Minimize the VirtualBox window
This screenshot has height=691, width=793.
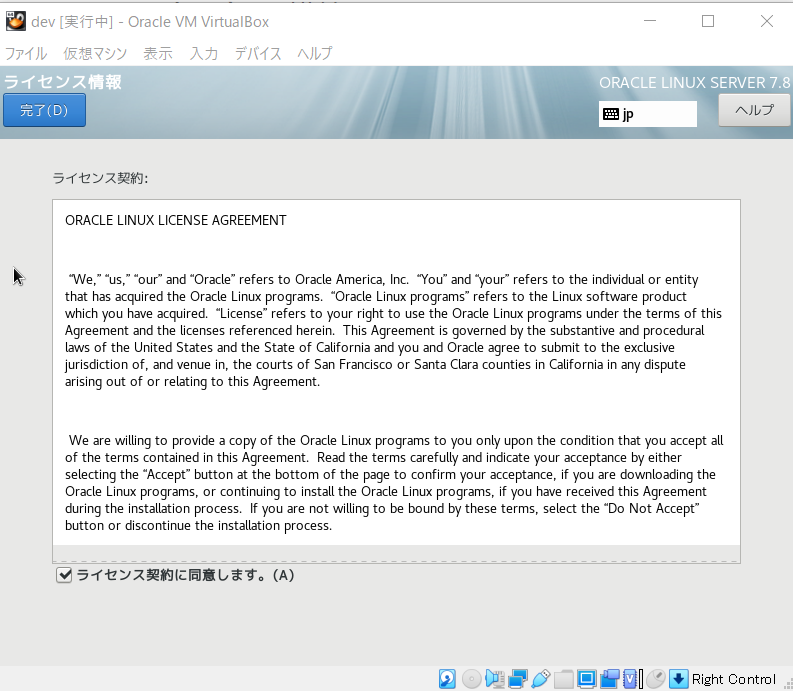[x=650, y=21]
